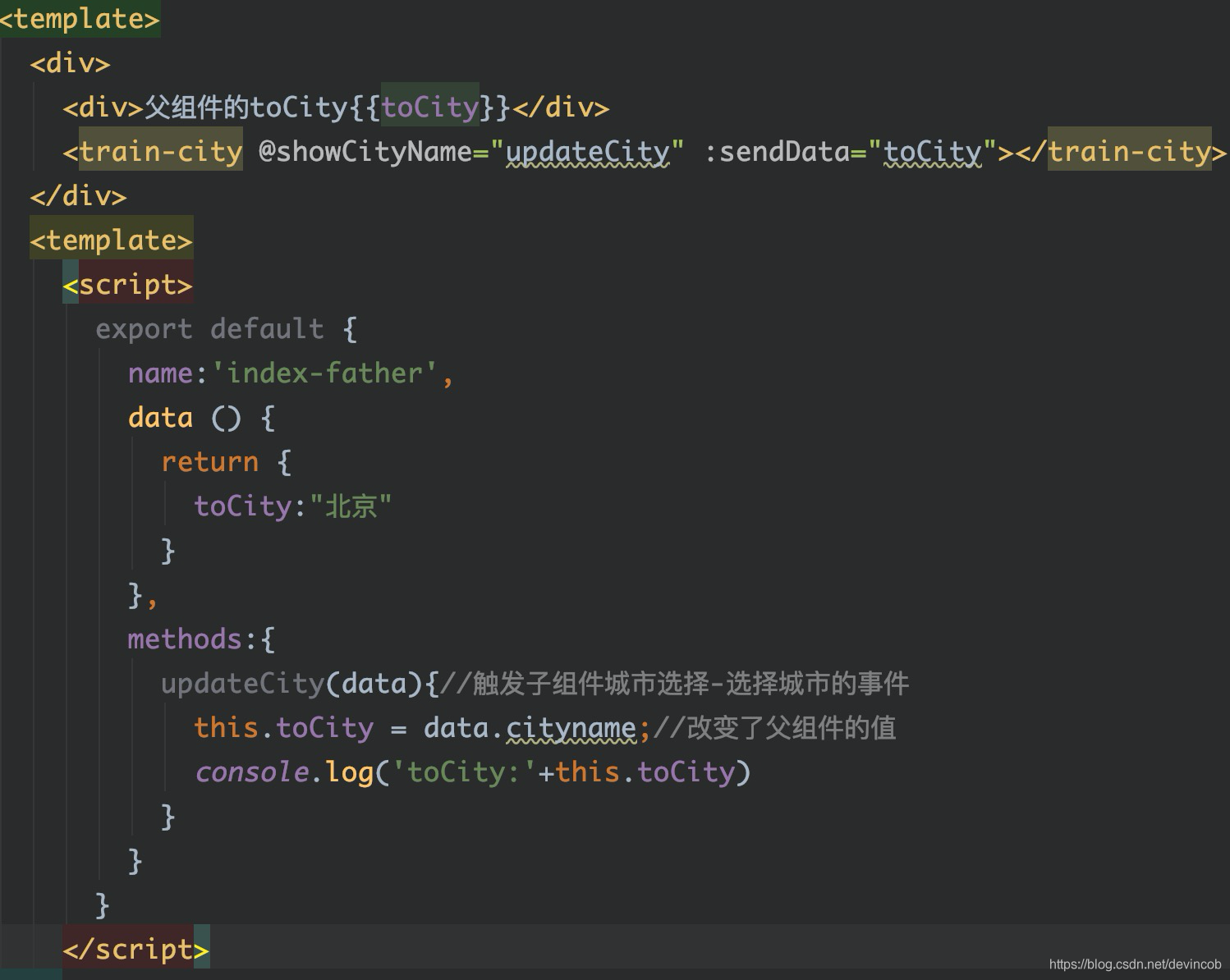Click the closing </div> tag on its own line
Screen dimensions: 1230x980
tap(78, 196)
